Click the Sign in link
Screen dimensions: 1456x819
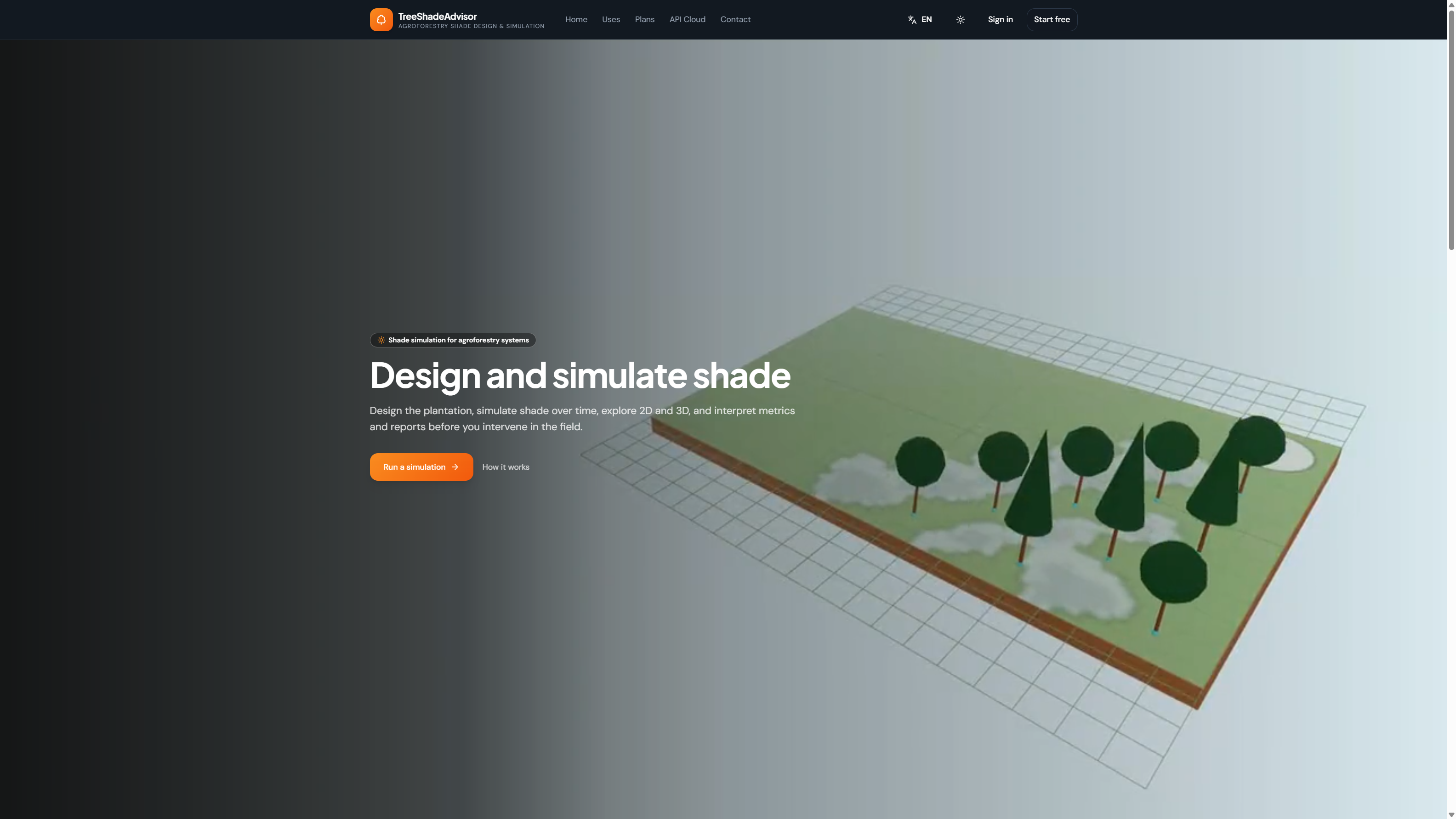coord(1000,20)
